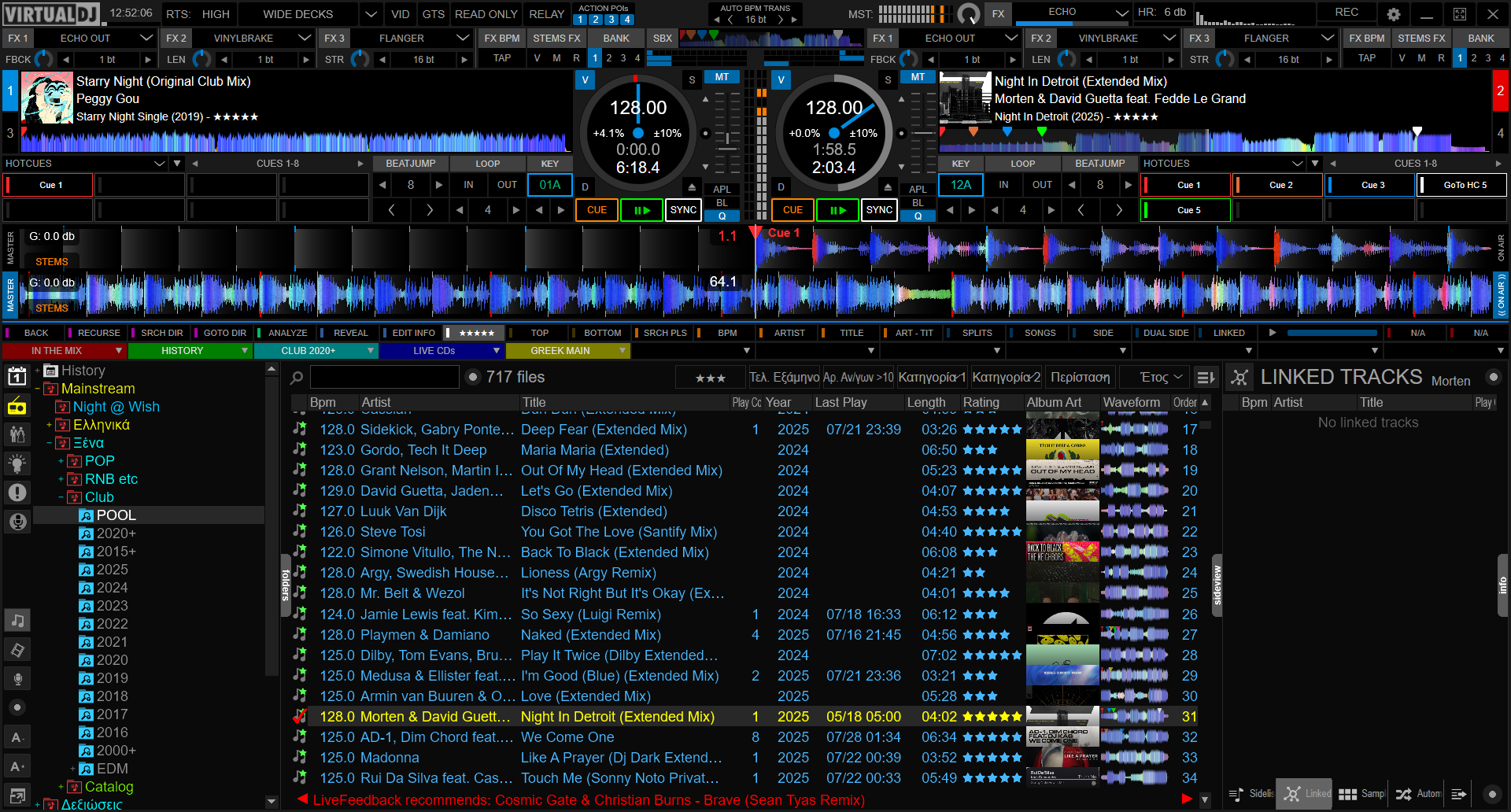1511x812 pixels.
Task: Decrease browser font size with A- icon
Action: coord(17,737)
